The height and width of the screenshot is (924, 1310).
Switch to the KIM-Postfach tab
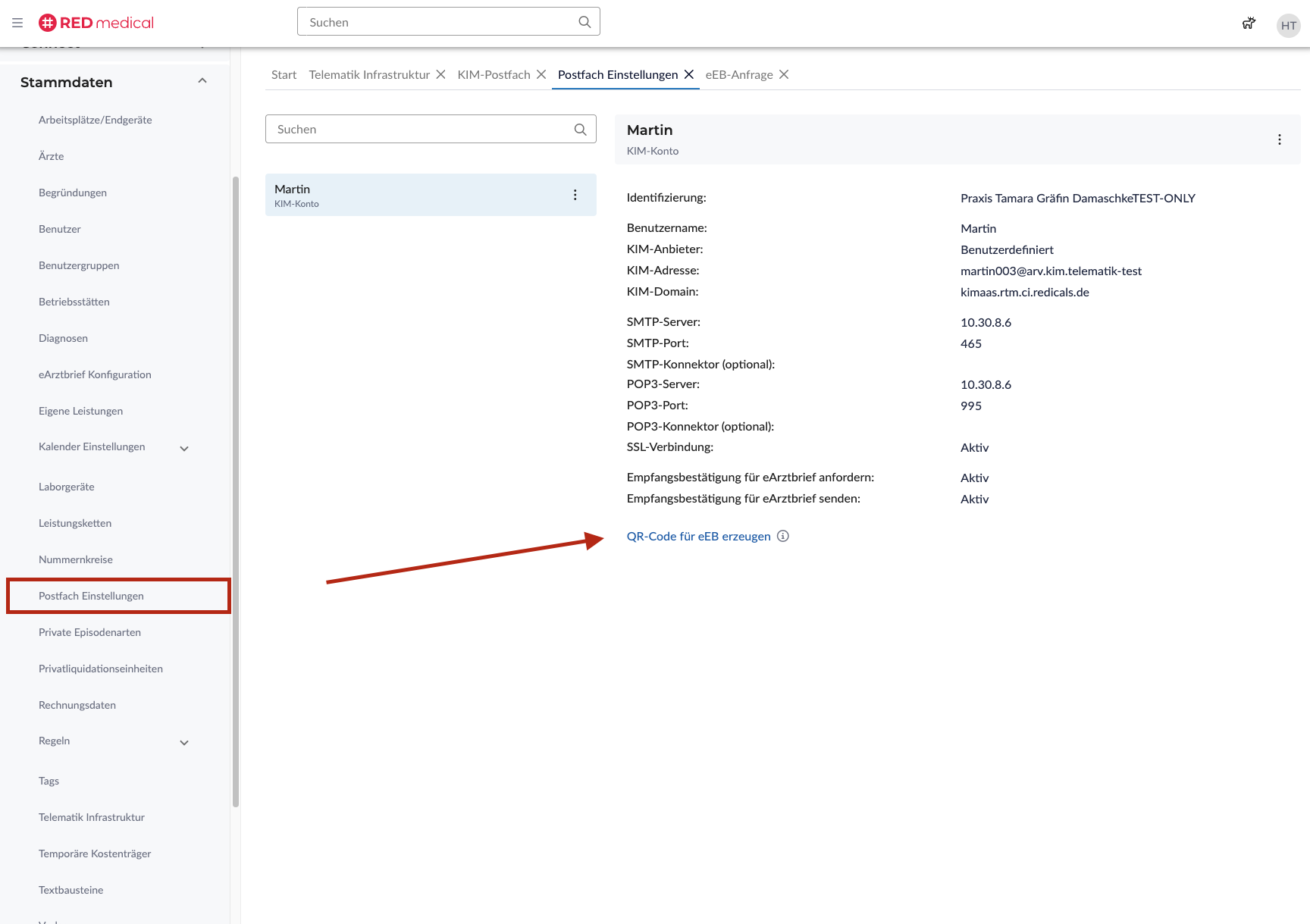click(x=494, y=74)
